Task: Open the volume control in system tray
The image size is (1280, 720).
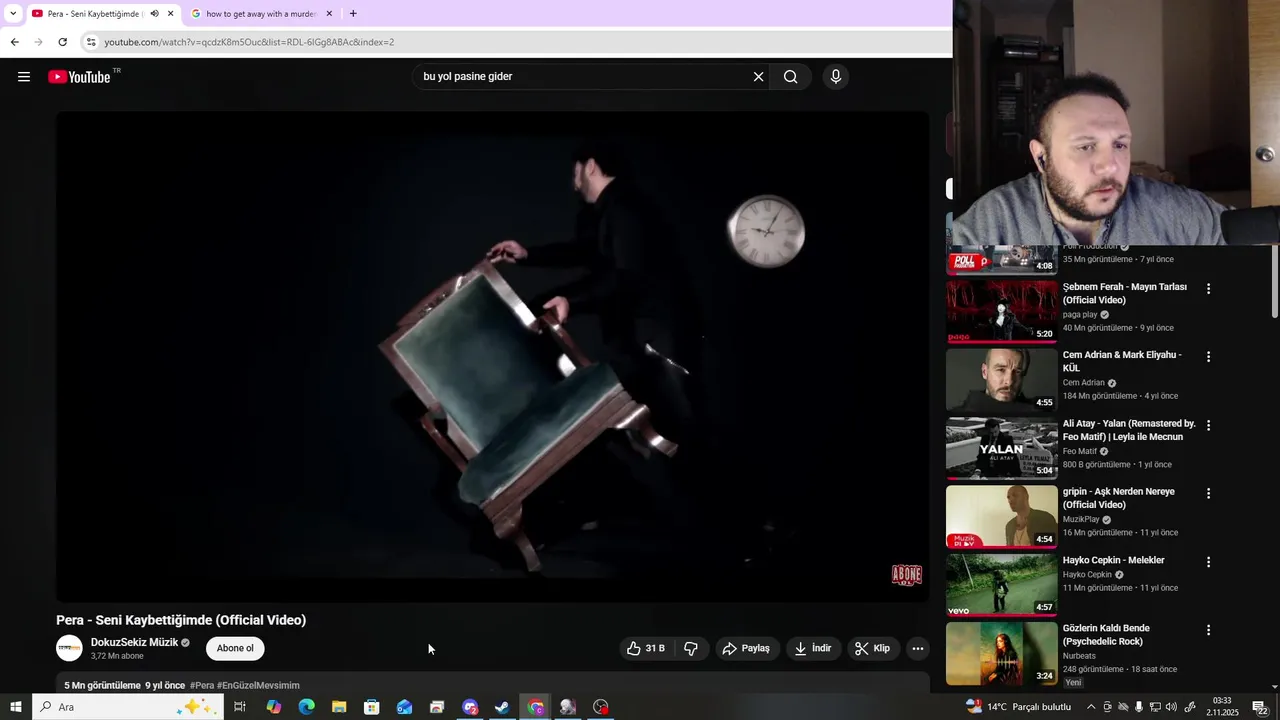Action: [x=1171, y=707]
